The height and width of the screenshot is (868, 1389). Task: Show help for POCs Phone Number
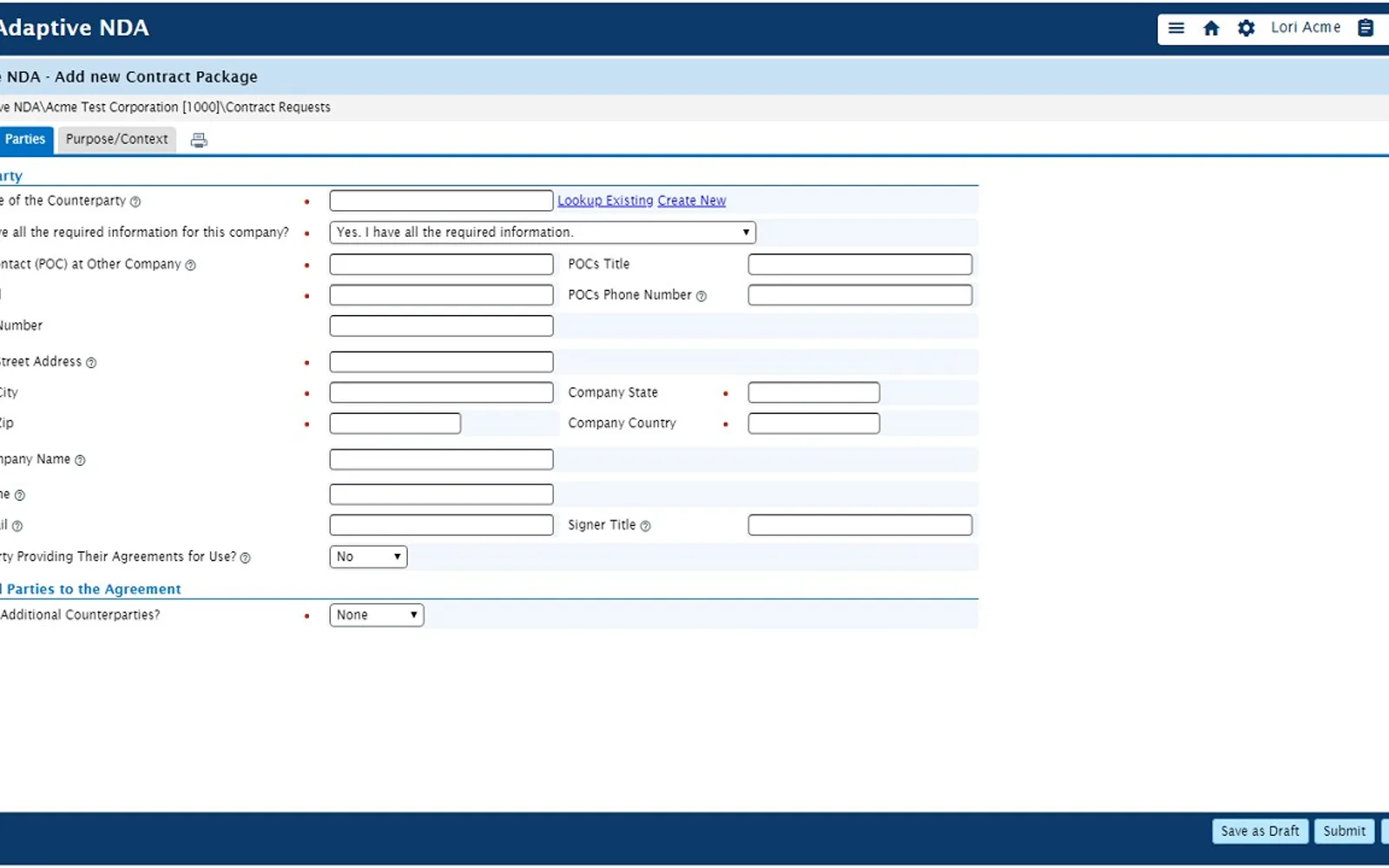701,296
